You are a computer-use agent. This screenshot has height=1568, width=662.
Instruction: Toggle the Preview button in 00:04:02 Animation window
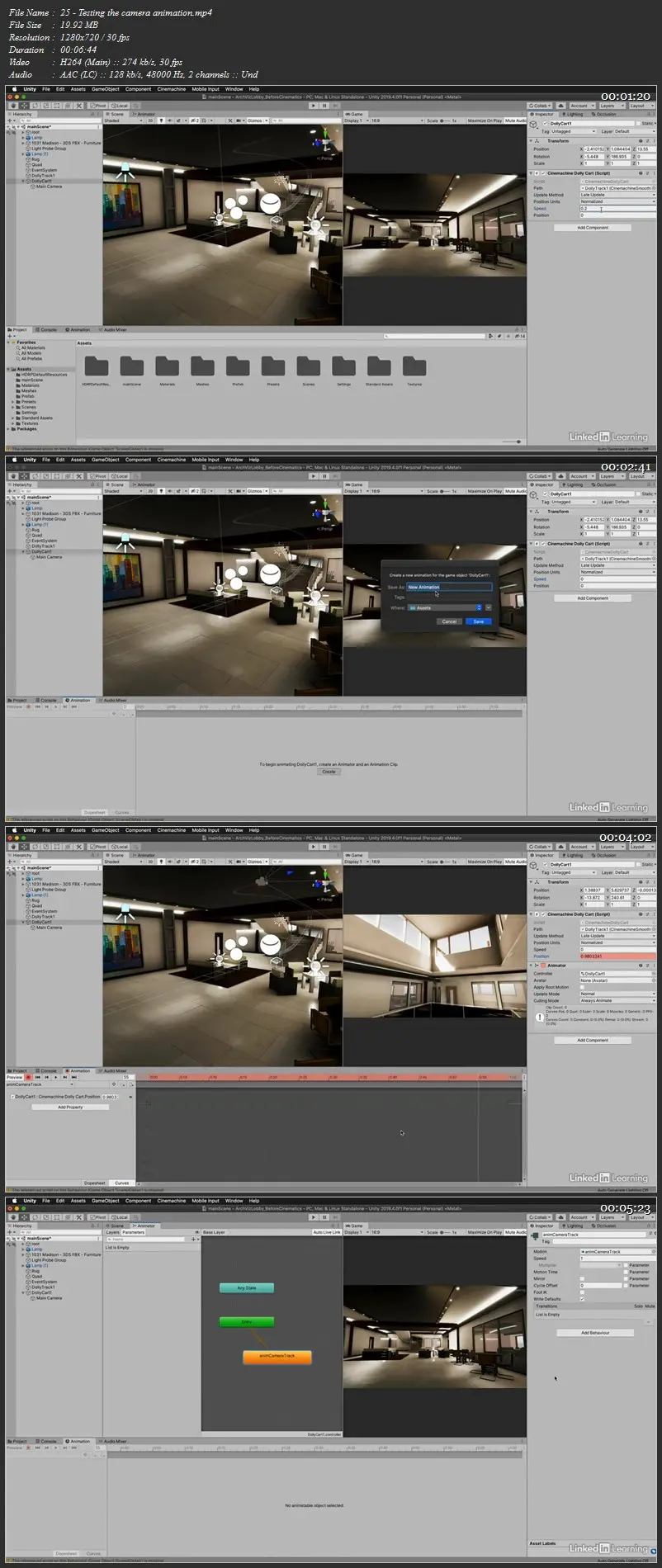[15, 1077]
